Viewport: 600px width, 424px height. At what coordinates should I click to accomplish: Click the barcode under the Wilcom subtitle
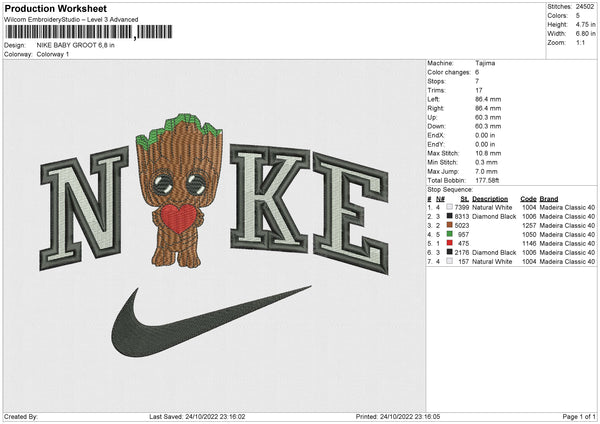[x=88, y=32]
